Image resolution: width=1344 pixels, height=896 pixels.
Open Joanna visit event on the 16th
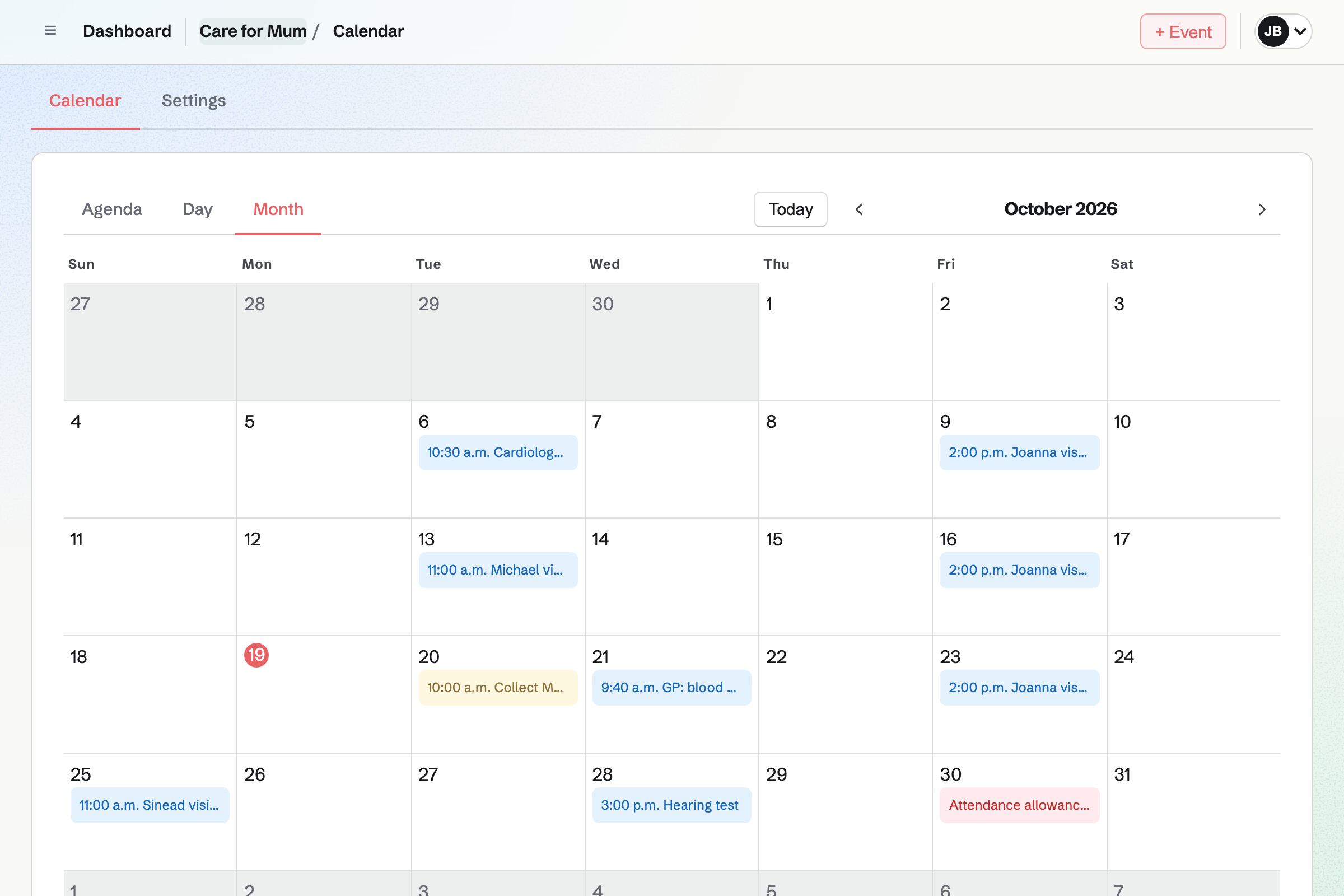[x=1019, y=570]
